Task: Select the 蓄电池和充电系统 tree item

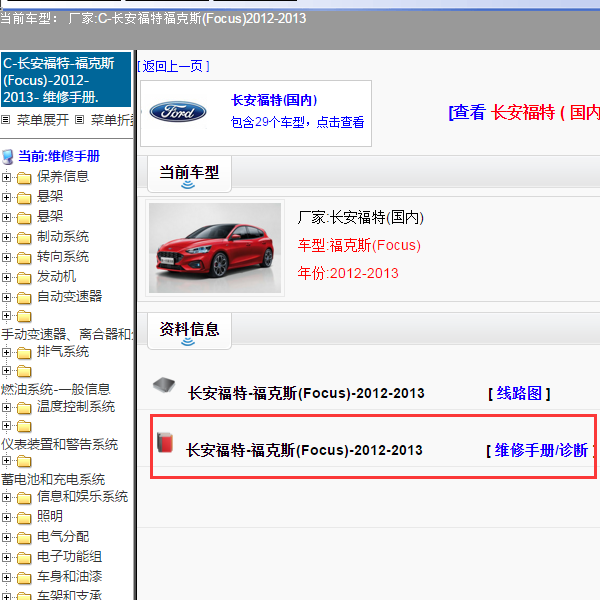Action: point(53,479)
